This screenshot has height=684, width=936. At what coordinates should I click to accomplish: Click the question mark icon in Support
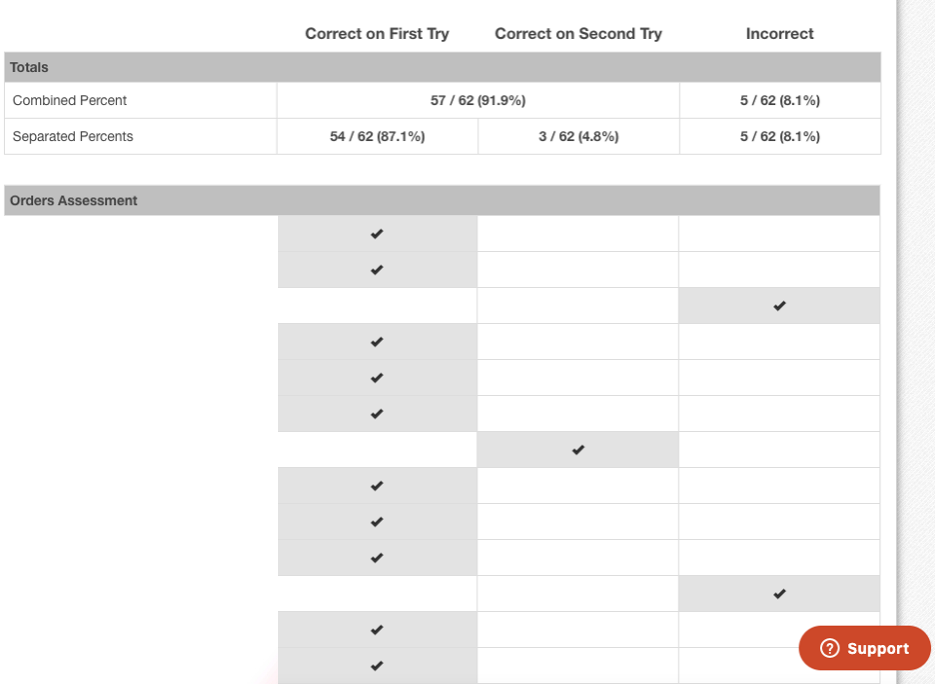click(x=829, y=648)
